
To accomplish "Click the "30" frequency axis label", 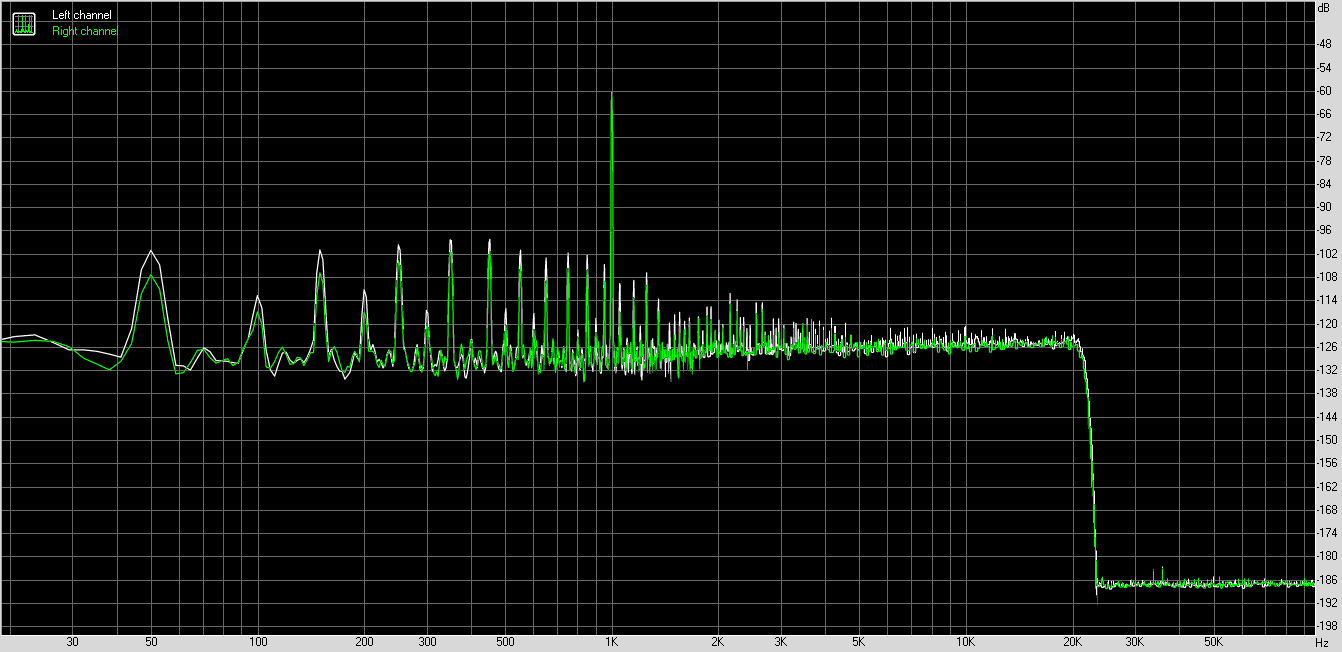I will click(x=72, y=641).
